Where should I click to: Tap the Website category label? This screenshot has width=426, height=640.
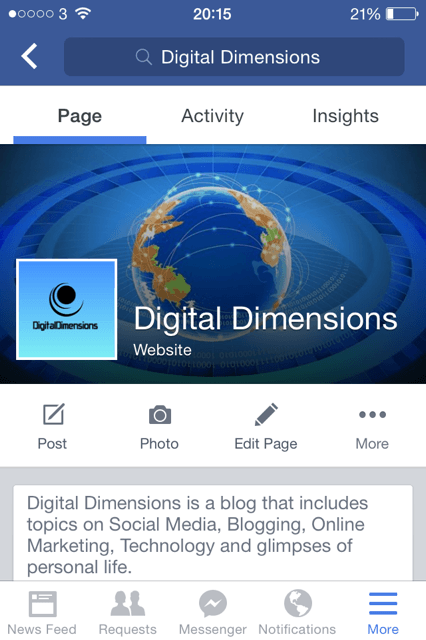click(162, 350)
